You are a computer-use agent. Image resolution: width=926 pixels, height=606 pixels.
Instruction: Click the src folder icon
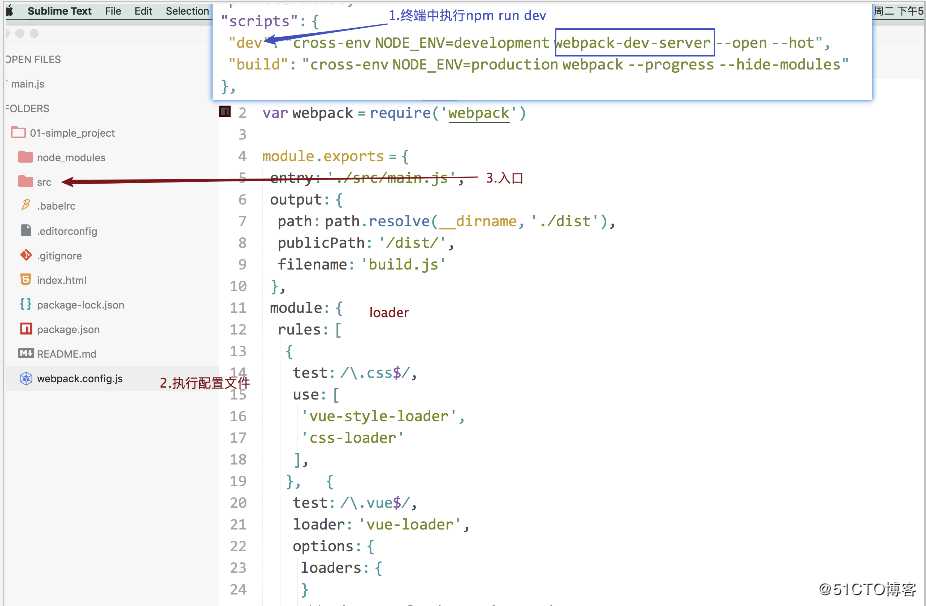(x=25, y=181)
